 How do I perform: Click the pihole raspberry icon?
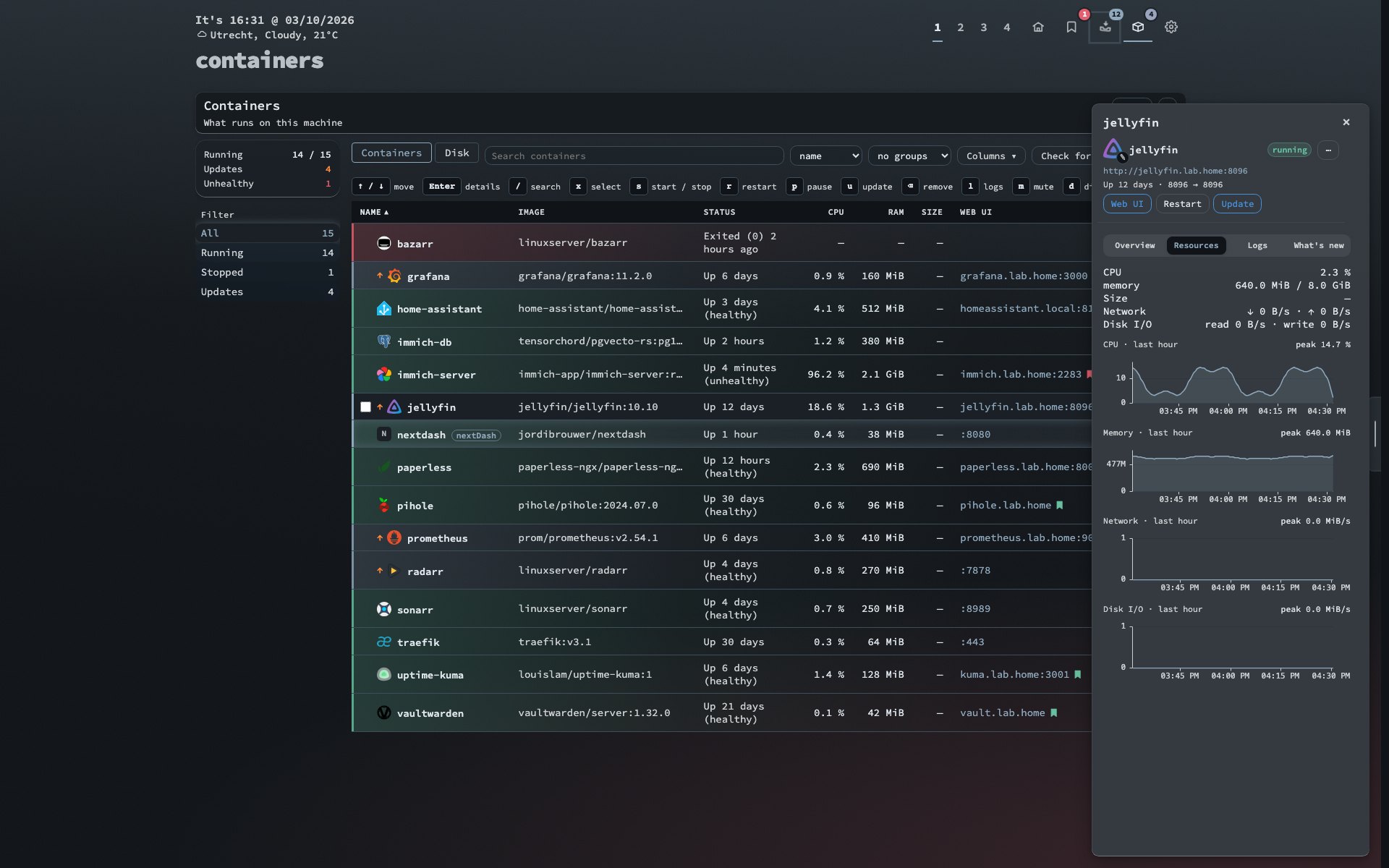[384, 505]
